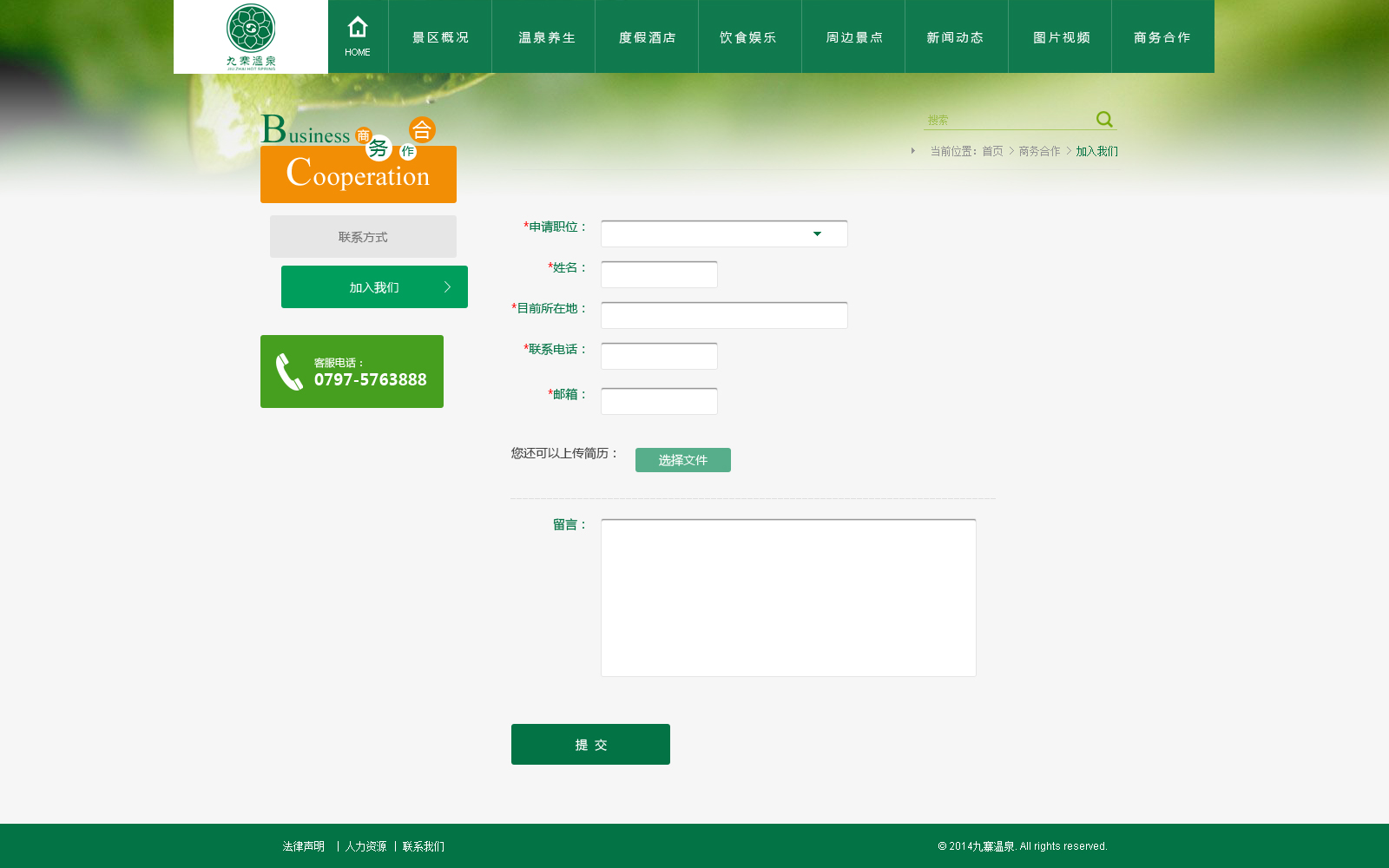Click the search magnifier icon

(x=1104, y=119)
